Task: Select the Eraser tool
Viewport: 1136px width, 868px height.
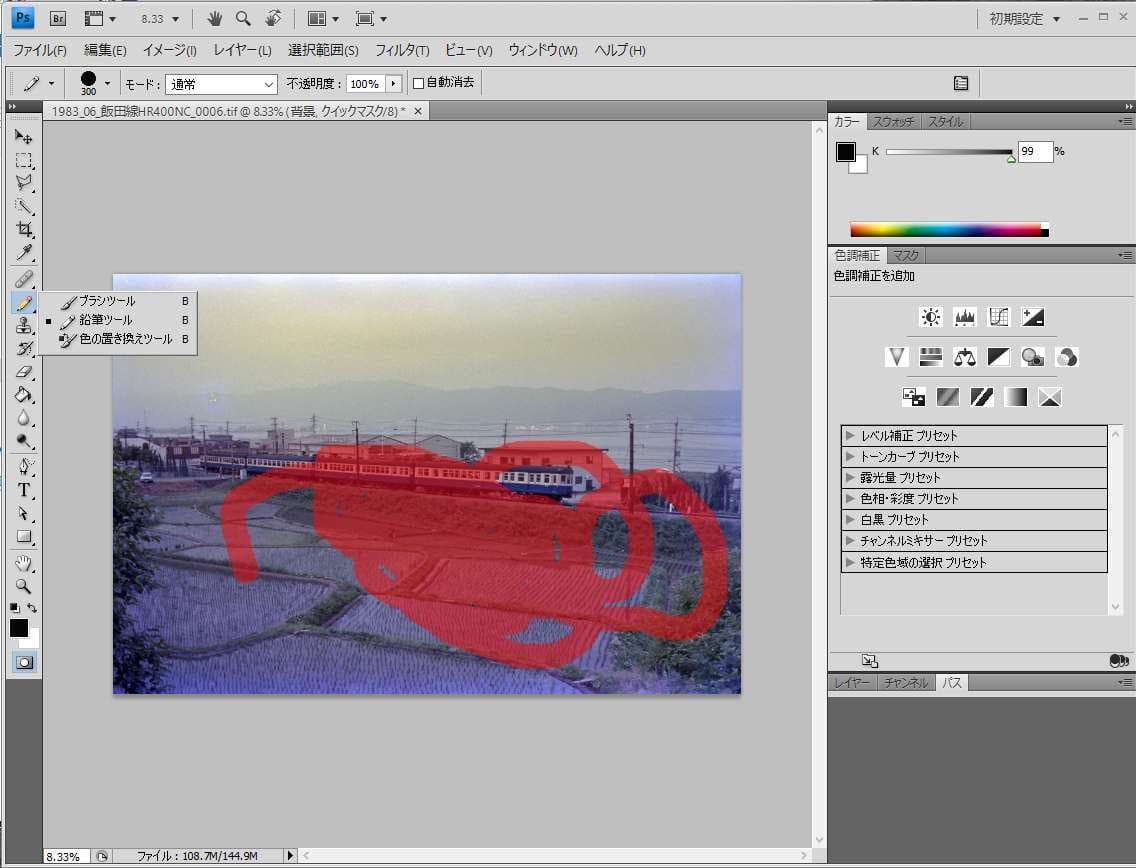Action: click(x=24, y=372)
